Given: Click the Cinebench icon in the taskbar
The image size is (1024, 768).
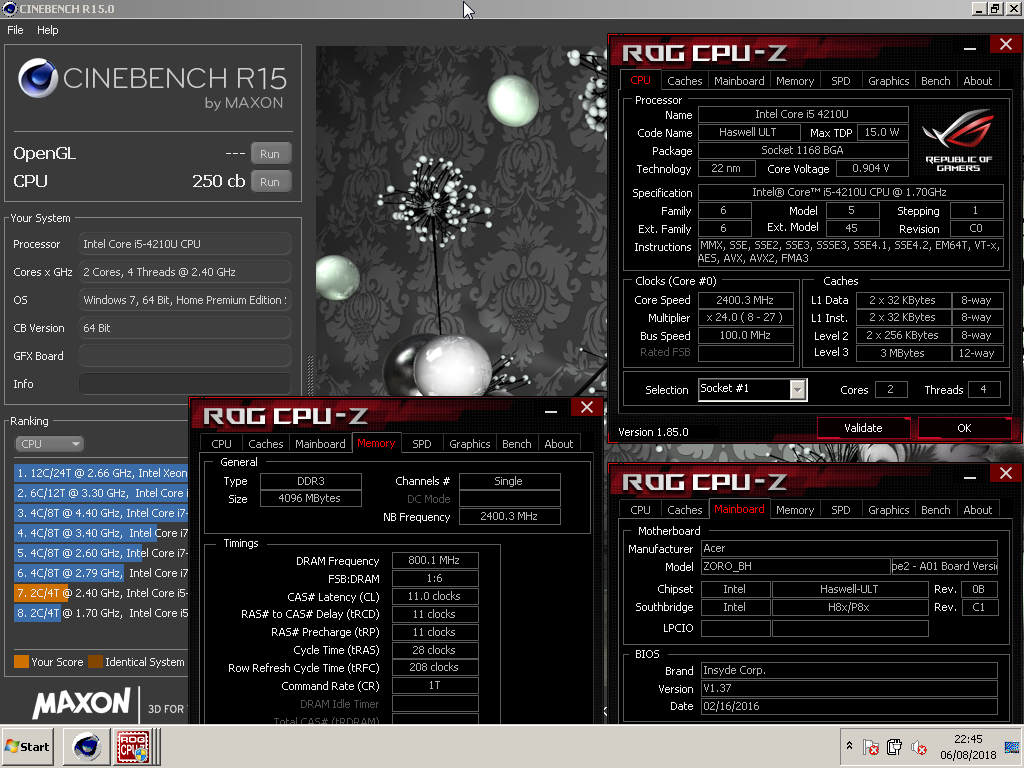Looking at the screenshot, I should coord(87,746).
